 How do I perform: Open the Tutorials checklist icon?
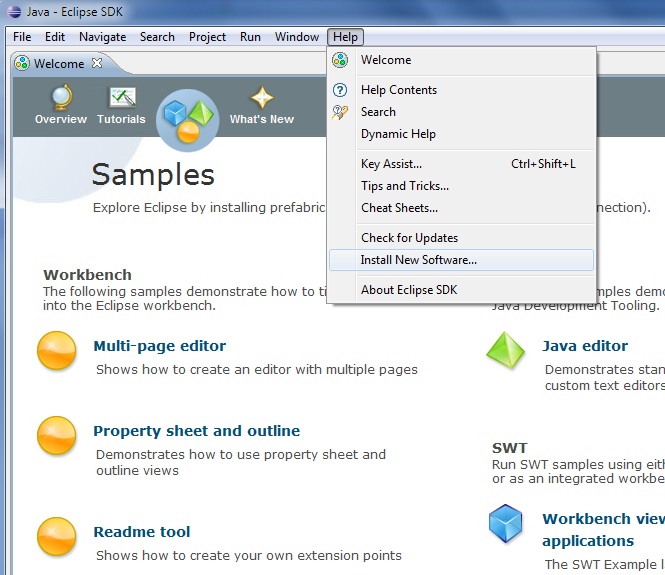[x=123, y=97]
